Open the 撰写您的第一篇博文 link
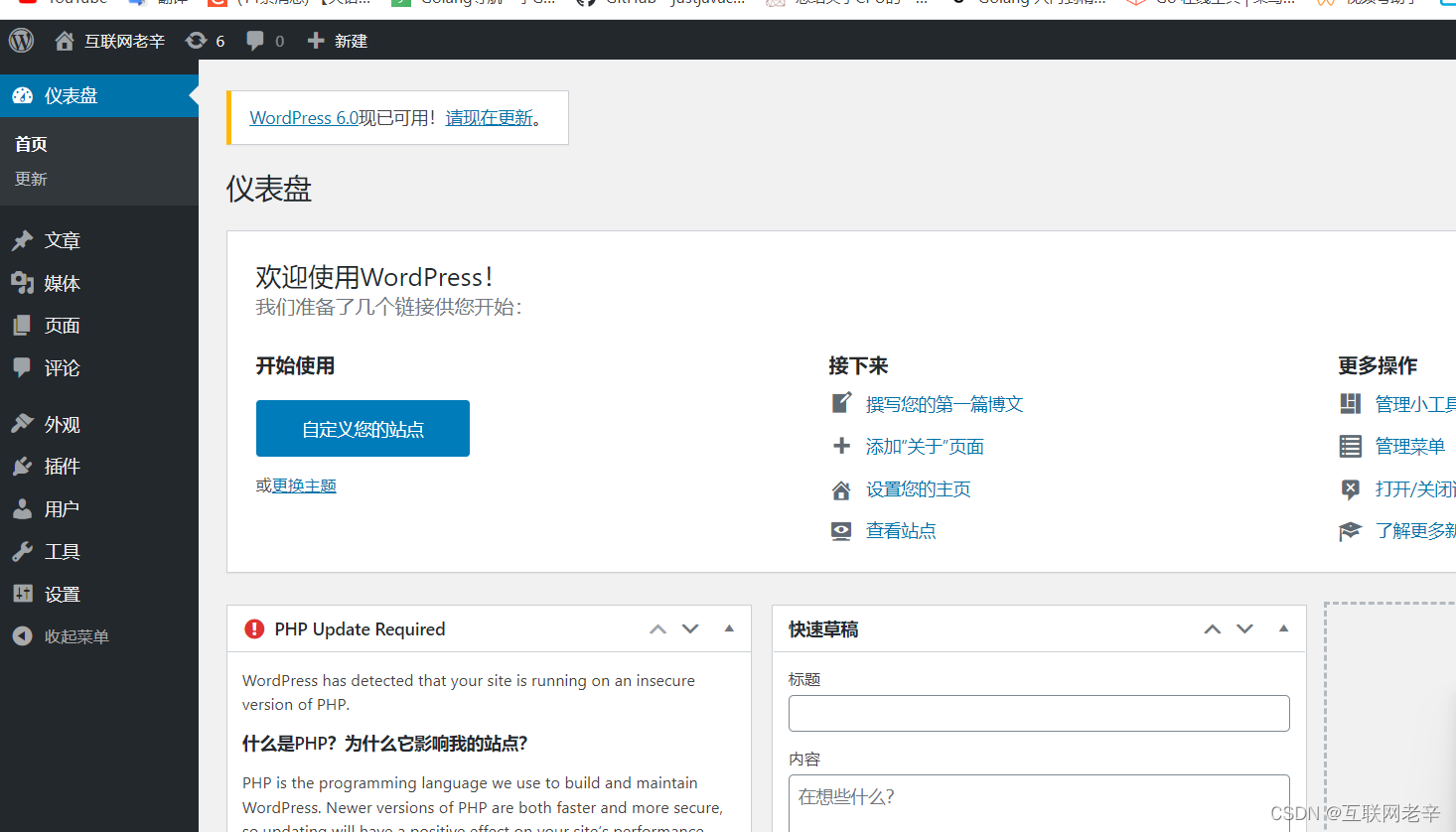This screenshot has height=832, width=1456. (945, 404)
